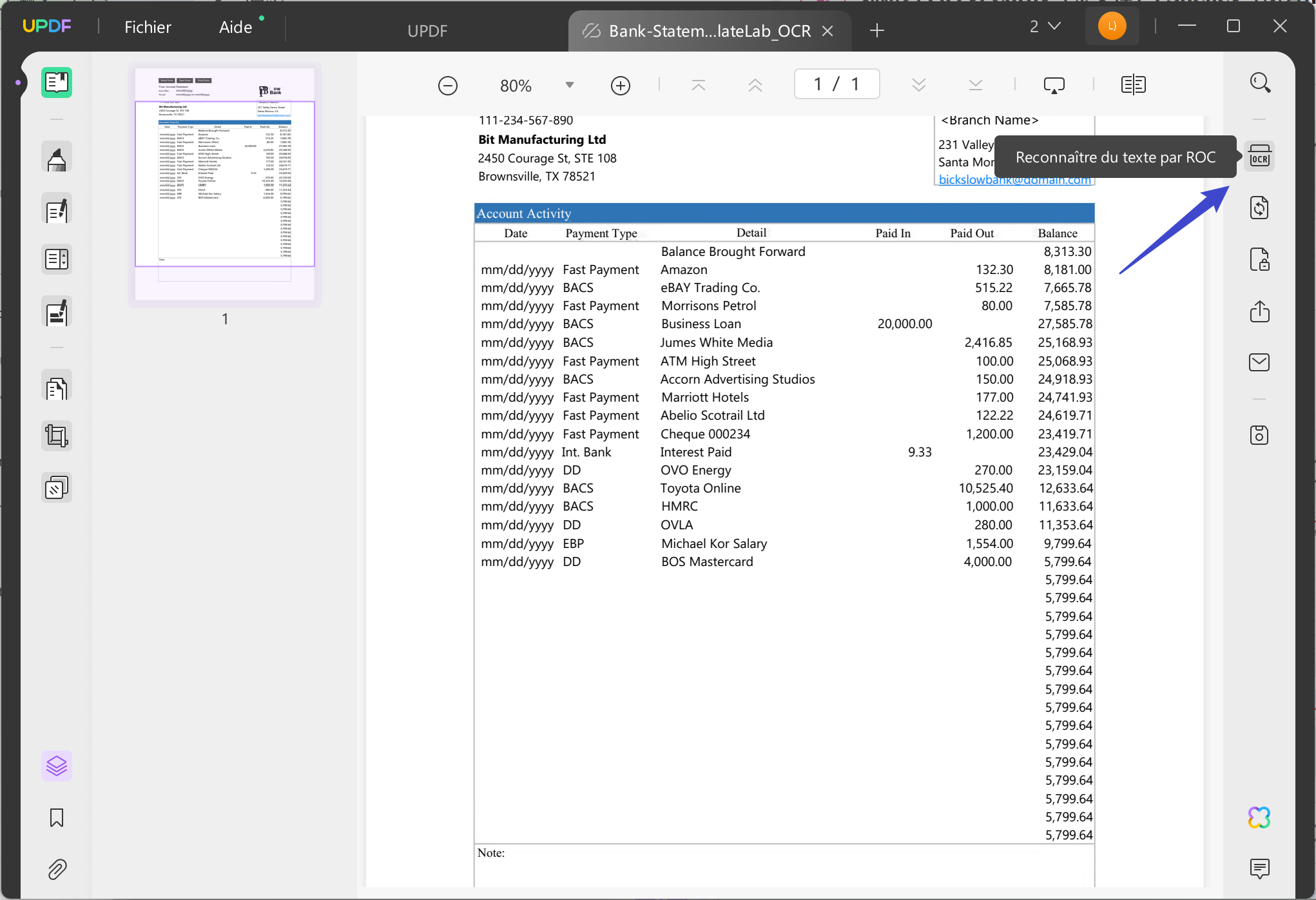Open the Protect with password icon

1260,259
